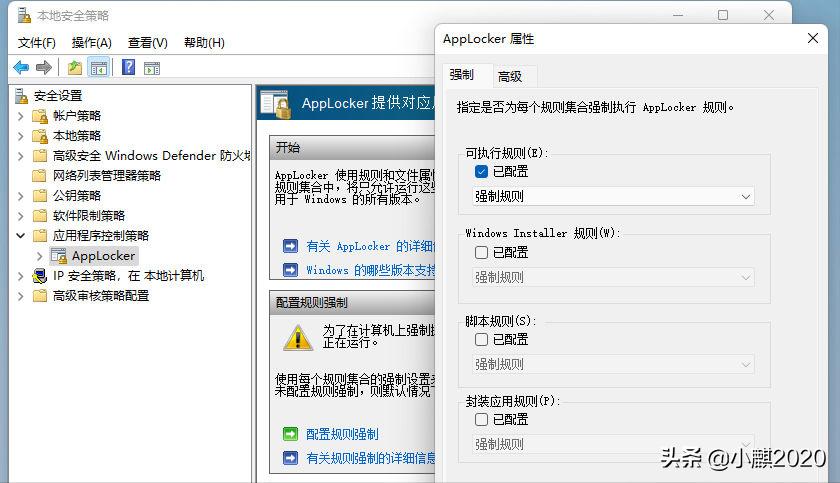Image resolution: width=840 pixels, height=483 pixels.
Task: Expand the AppLocker tree node chevron
Action: [40, 256]
